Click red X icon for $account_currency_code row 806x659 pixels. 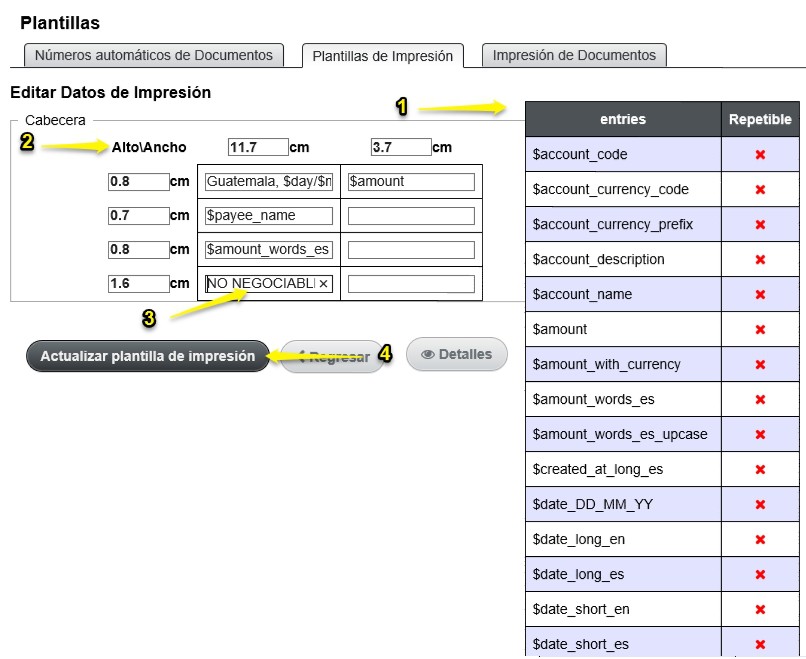pyautogui.click(x=760, y=190)
